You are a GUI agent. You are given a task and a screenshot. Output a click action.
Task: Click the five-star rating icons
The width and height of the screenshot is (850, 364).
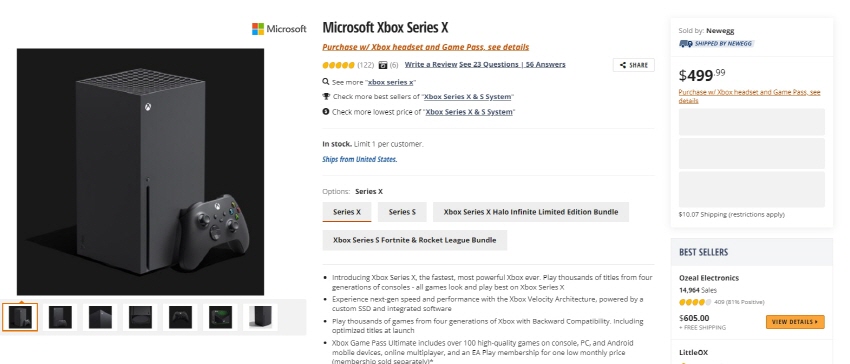click(338, 65)
